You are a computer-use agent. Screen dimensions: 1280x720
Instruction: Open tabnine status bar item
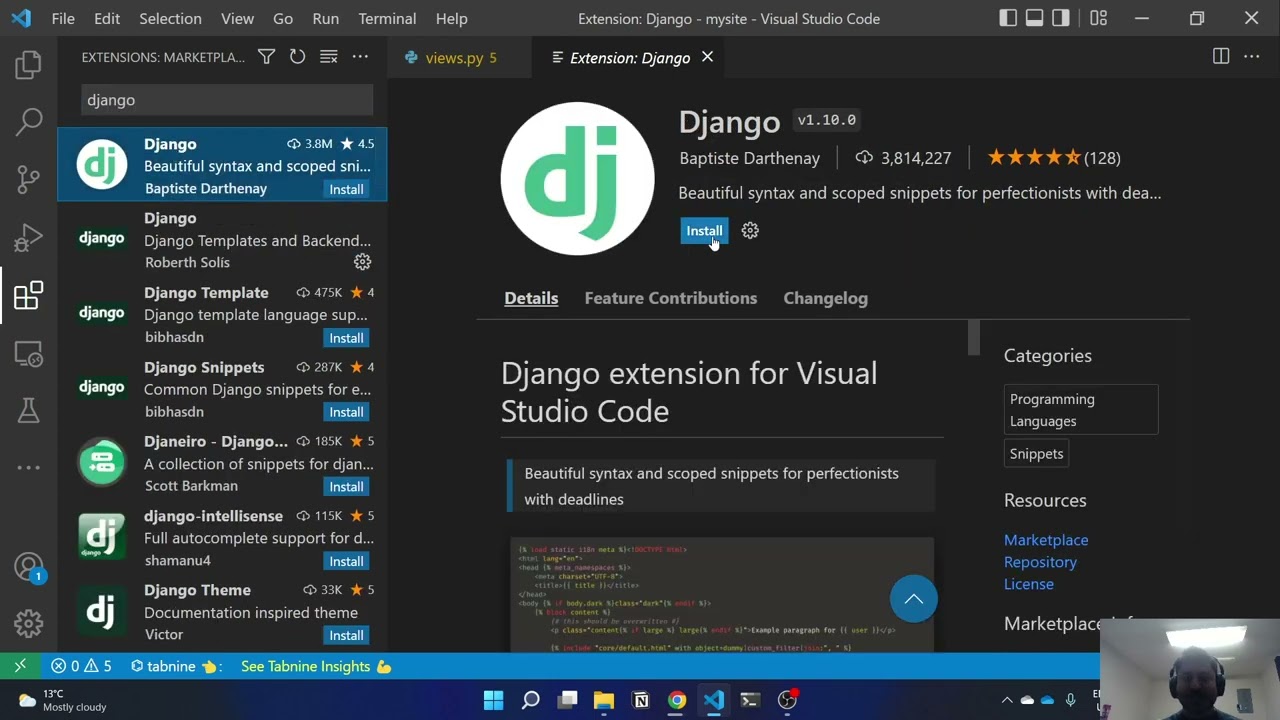pyautogui.click(x=175, y=666)
